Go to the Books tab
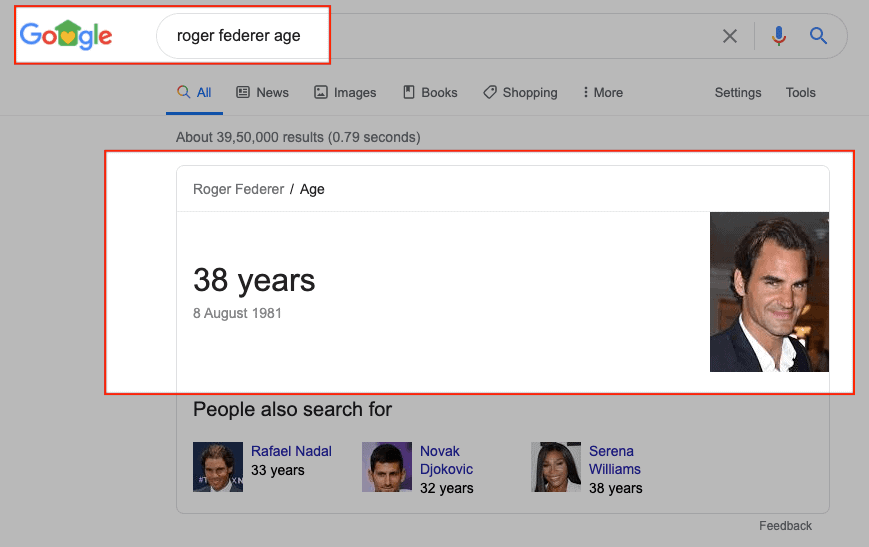This screenshot has width=869, height=547. coord(430,92)
